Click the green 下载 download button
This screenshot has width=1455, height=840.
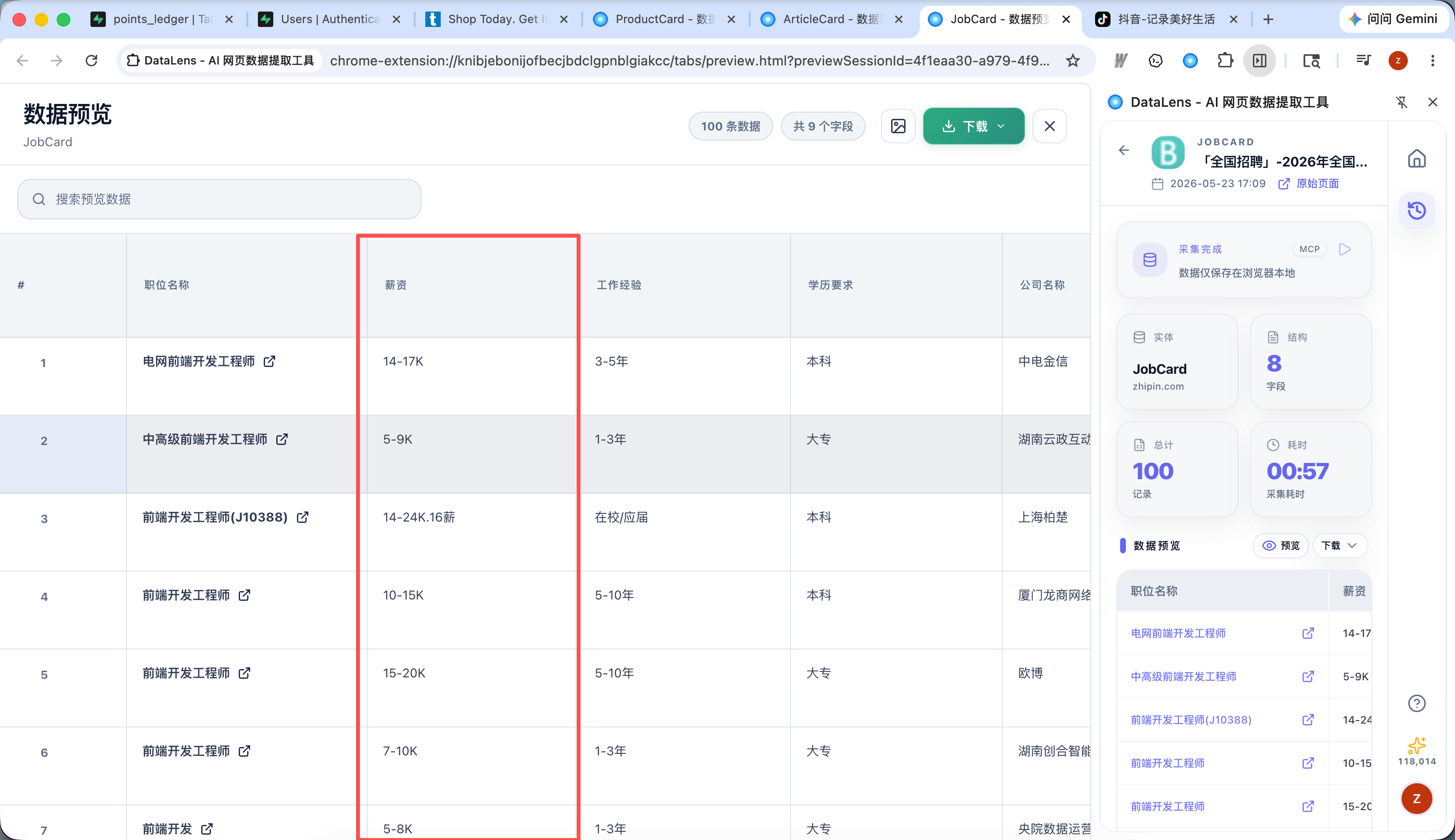coord(973,126)
